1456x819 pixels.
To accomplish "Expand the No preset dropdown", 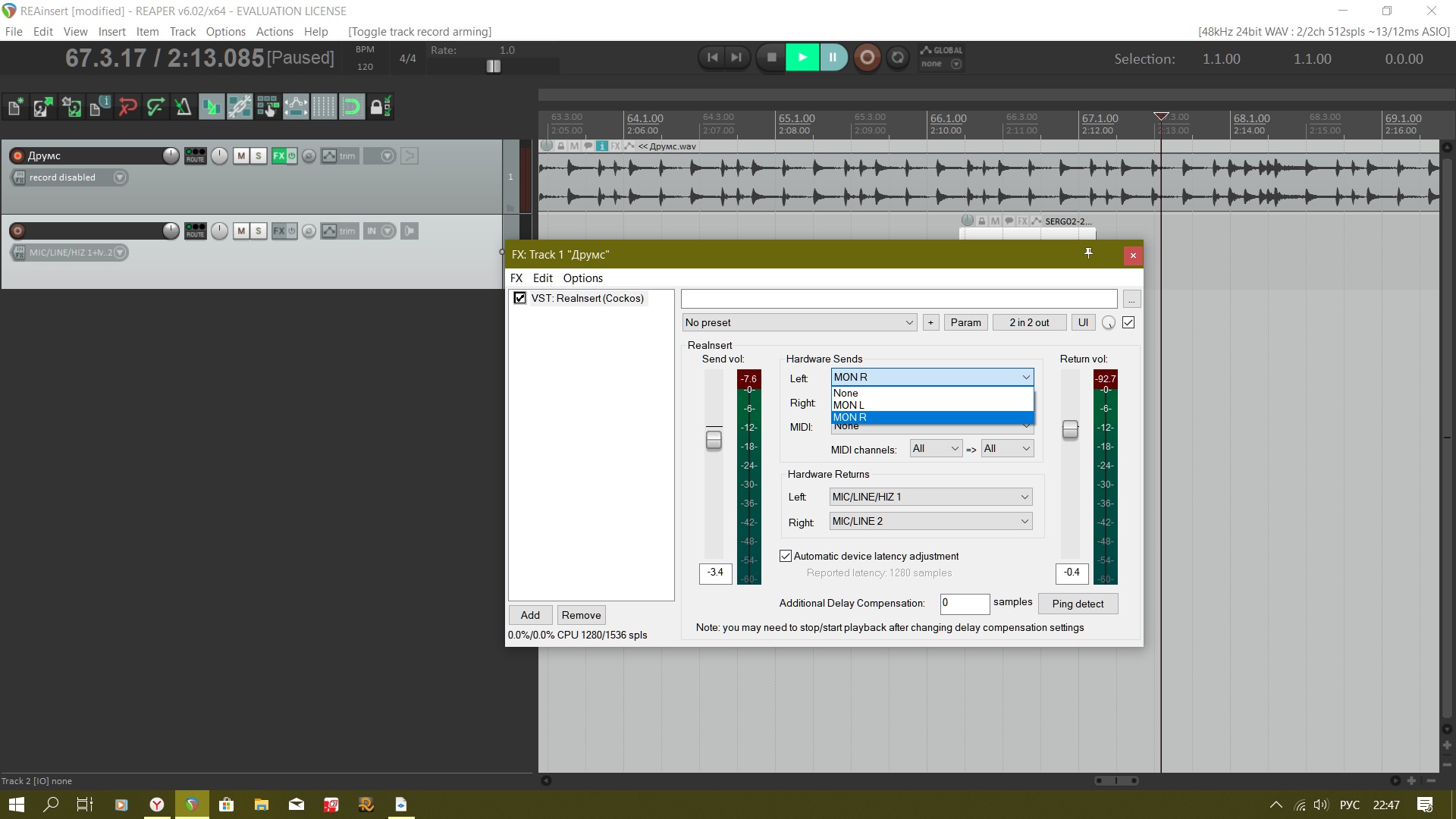I will tap(799, 322).
